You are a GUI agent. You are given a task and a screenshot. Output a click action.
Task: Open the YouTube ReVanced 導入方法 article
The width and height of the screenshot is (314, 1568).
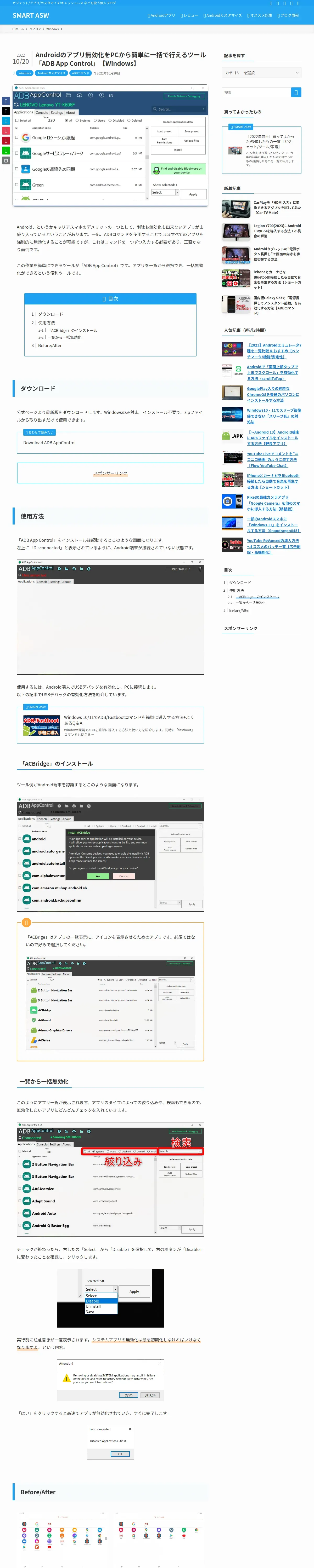(274, 547)
